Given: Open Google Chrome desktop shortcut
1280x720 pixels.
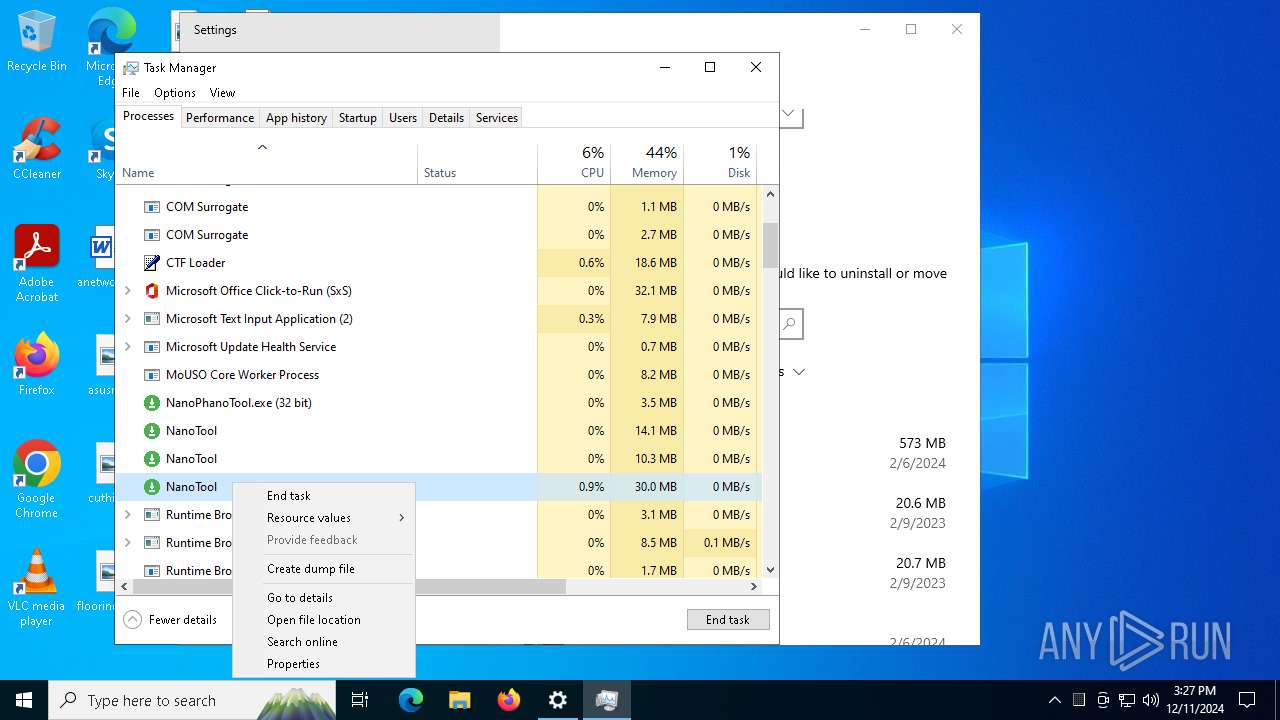Looking at the screenshot, I should 37,479.
